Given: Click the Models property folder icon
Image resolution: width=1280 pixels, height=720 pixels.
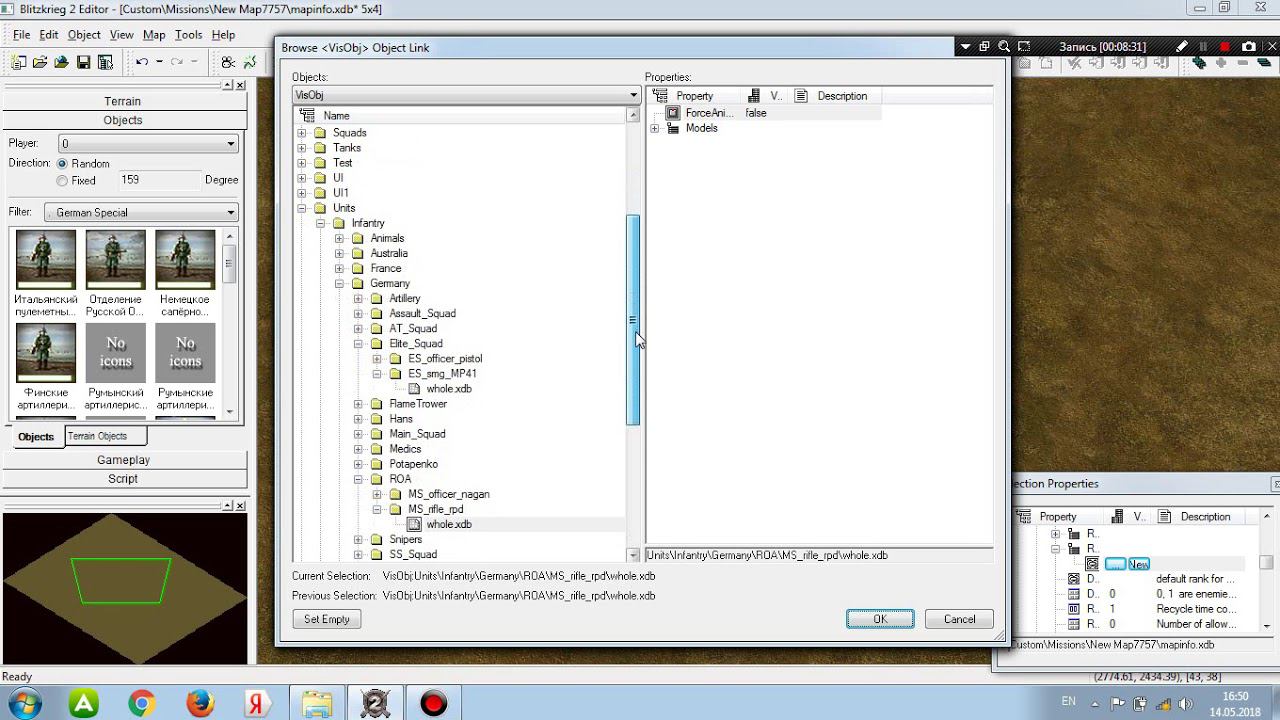Looking at the screenshot, I should [673, 128].
